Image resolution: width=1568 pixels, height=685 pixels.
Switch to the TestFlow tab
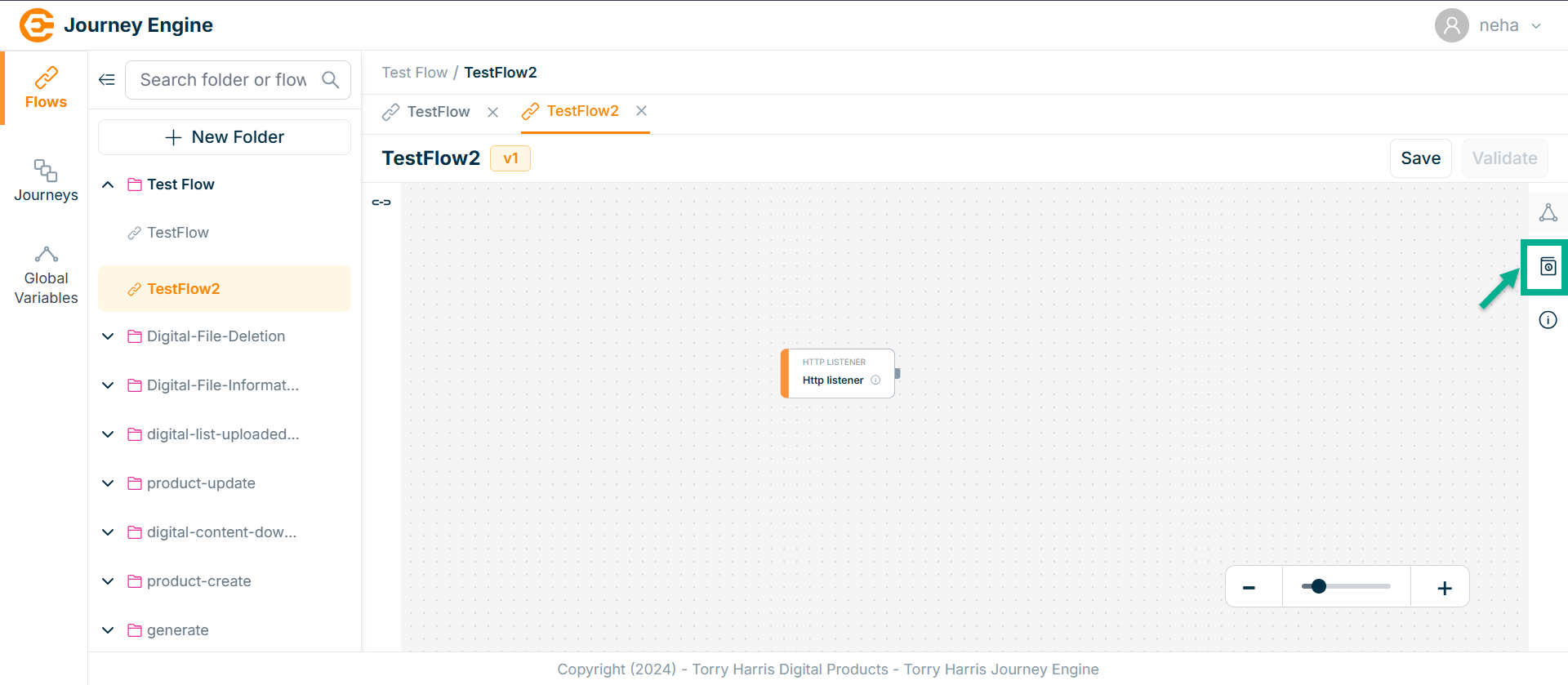point(438,112)
